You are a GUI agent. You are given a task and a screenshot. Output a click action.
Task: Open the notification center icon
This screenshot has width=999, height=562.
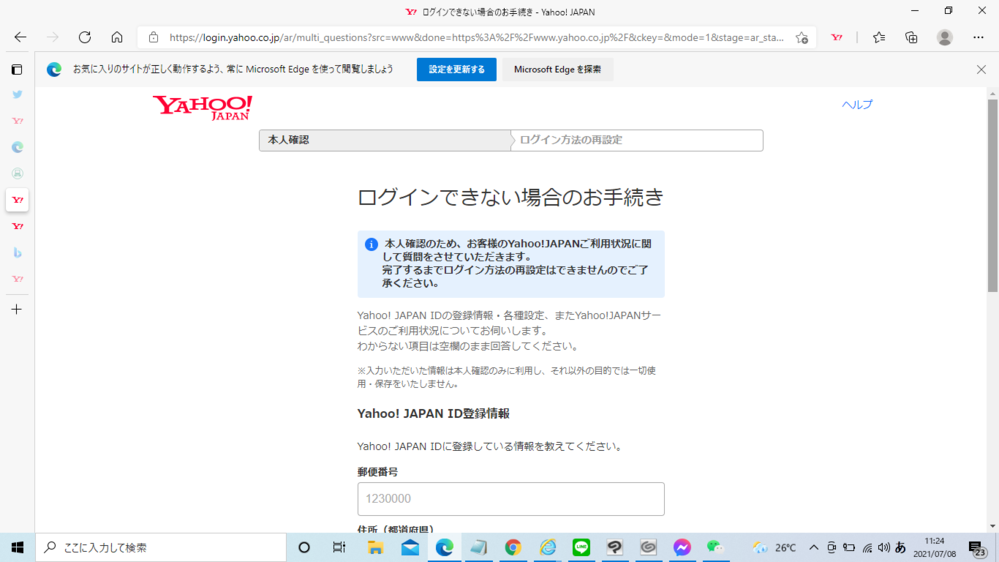(x=977, y=547)
